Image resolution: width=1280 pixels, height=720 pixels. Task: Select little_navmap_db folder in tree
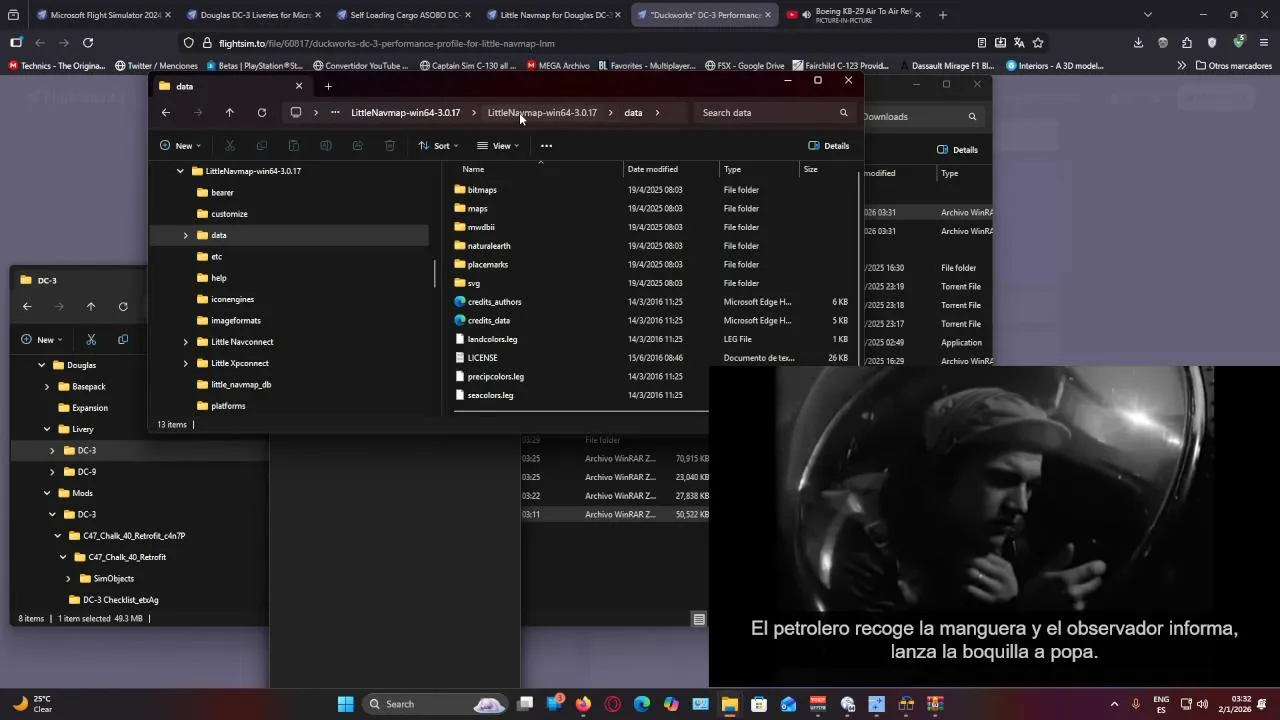coord(241,385)
